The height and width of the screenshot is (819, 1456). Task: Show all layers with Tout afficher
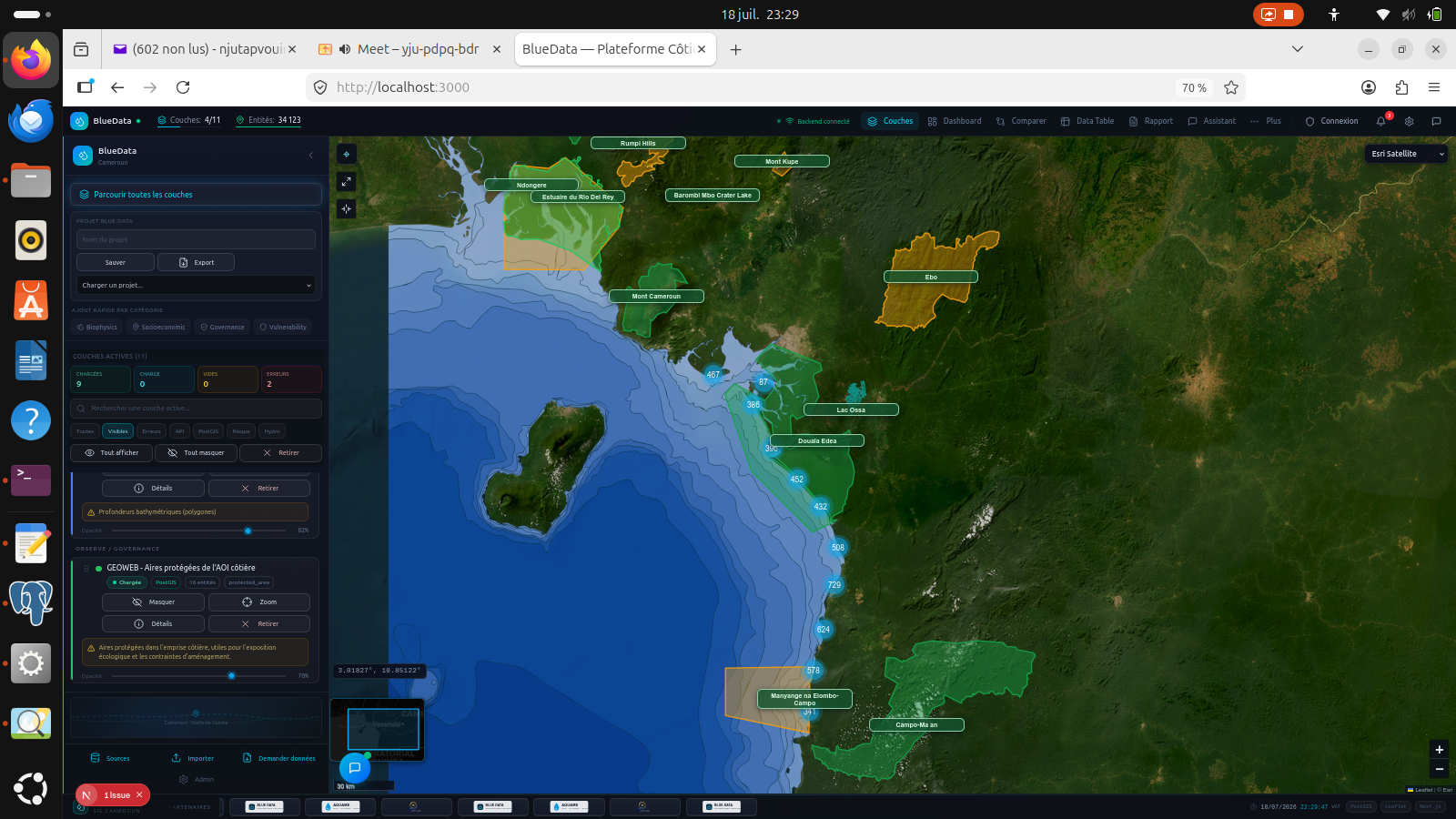[111, 453]
